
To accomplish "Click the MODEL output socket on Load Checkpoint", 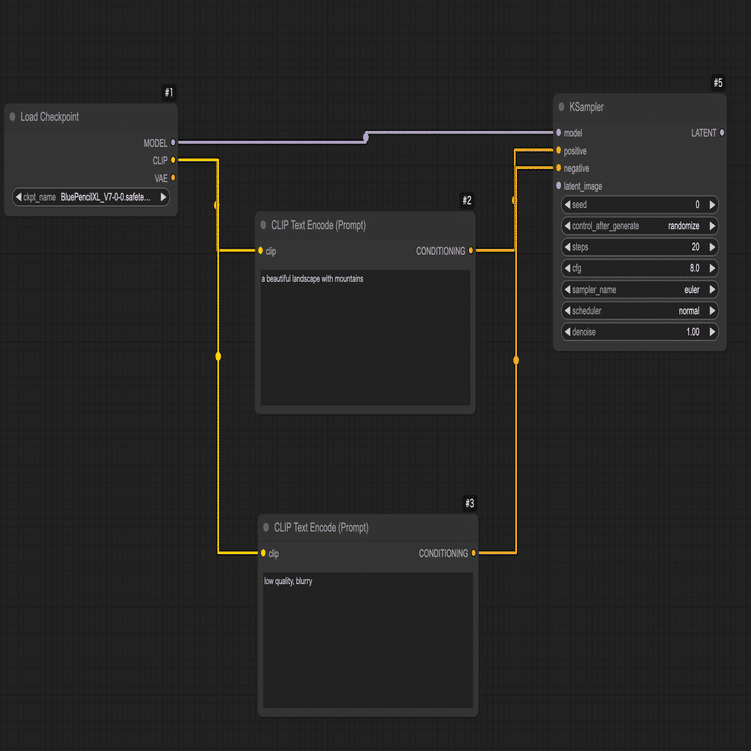I will tap(173, 142).
